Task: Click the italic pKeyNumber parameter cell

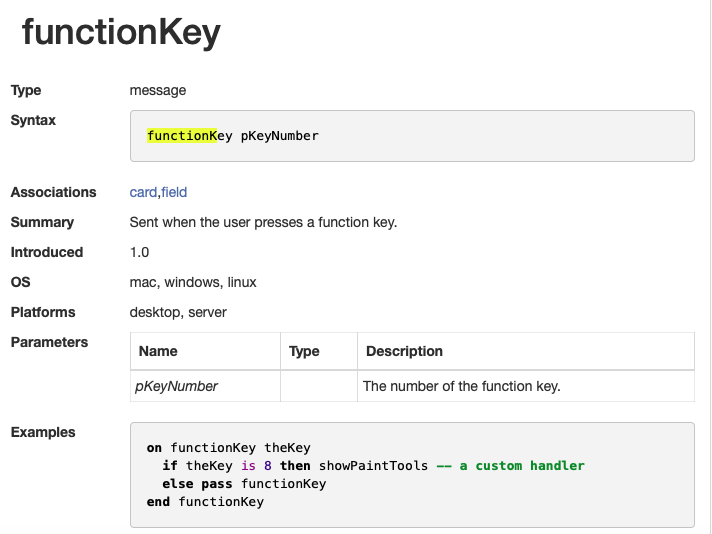Action: click(x=177, y=386)
